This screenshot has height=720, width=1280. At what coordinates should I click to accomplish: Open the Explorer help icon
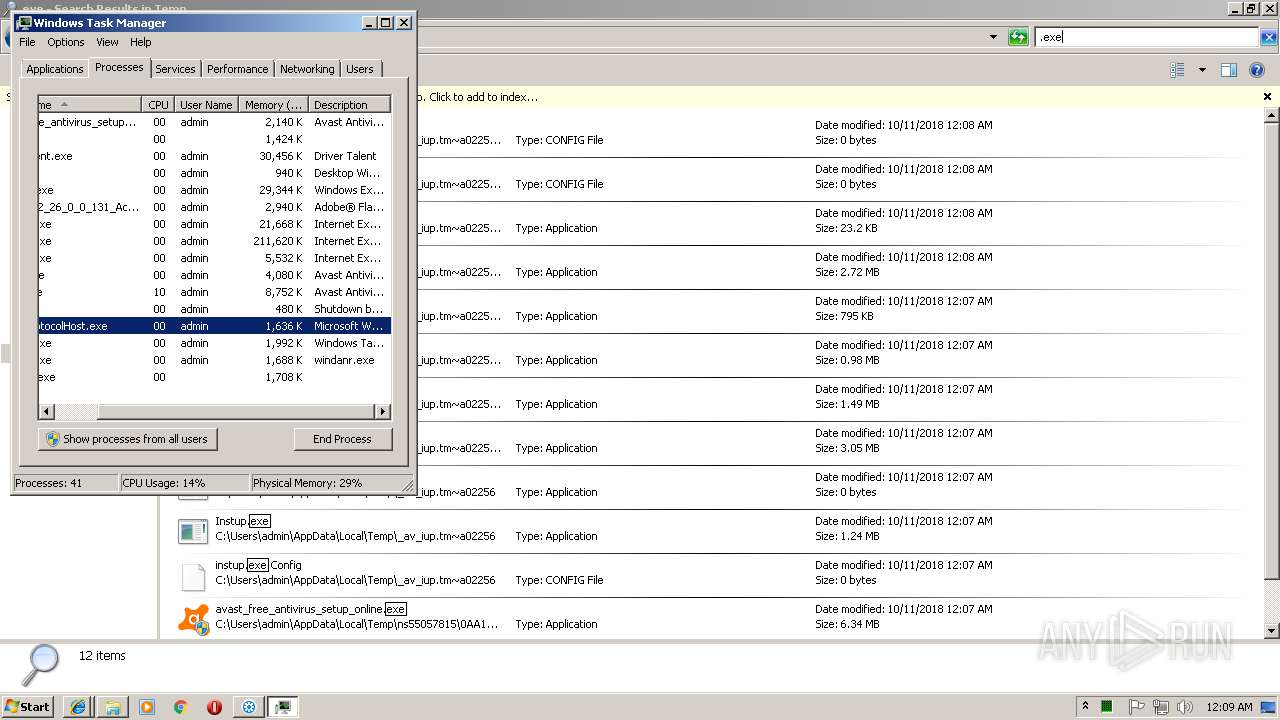point(1259,70)
